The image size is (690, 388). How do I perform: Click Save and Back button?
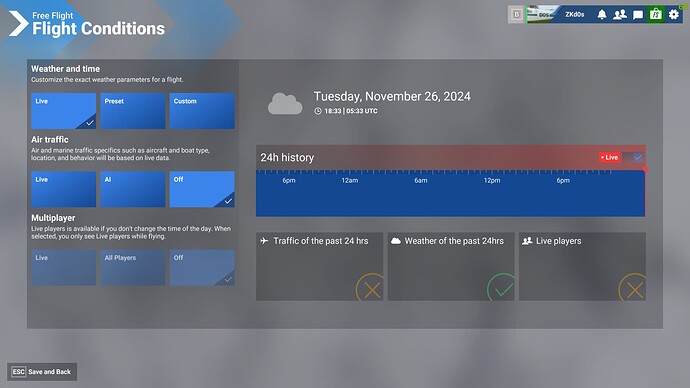click(x=42, y=372)
